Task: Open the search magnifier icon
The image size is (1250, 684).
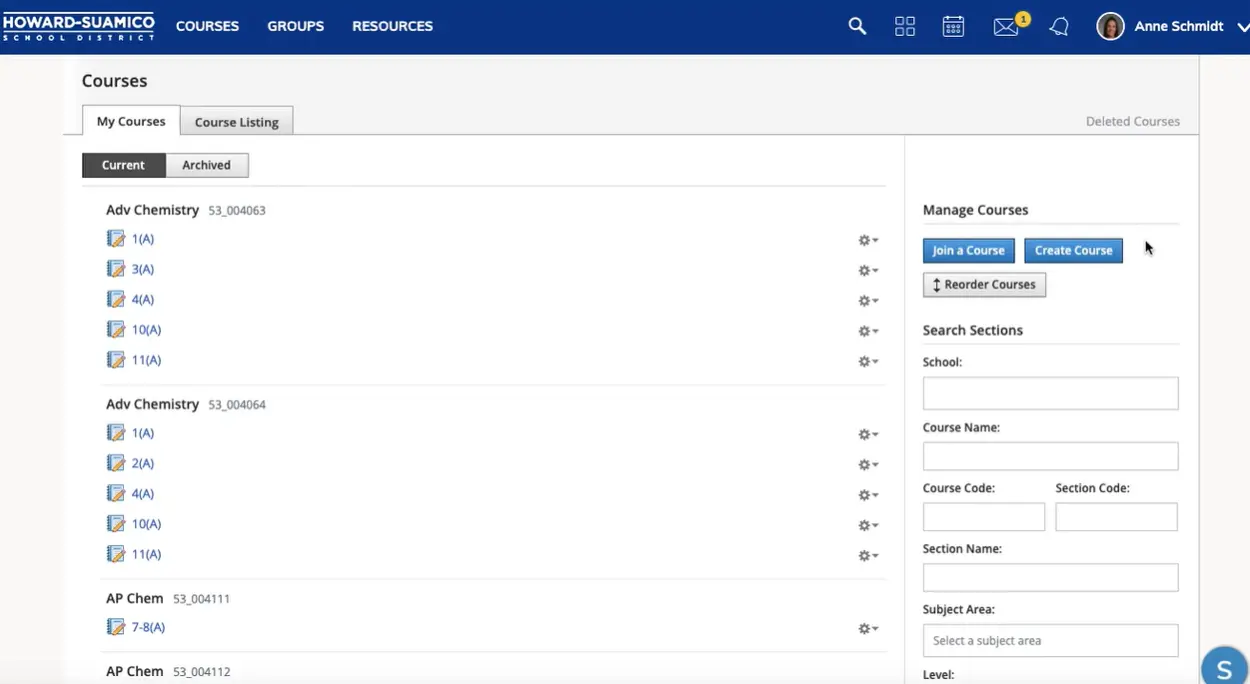Action: (x=857, y=27)
